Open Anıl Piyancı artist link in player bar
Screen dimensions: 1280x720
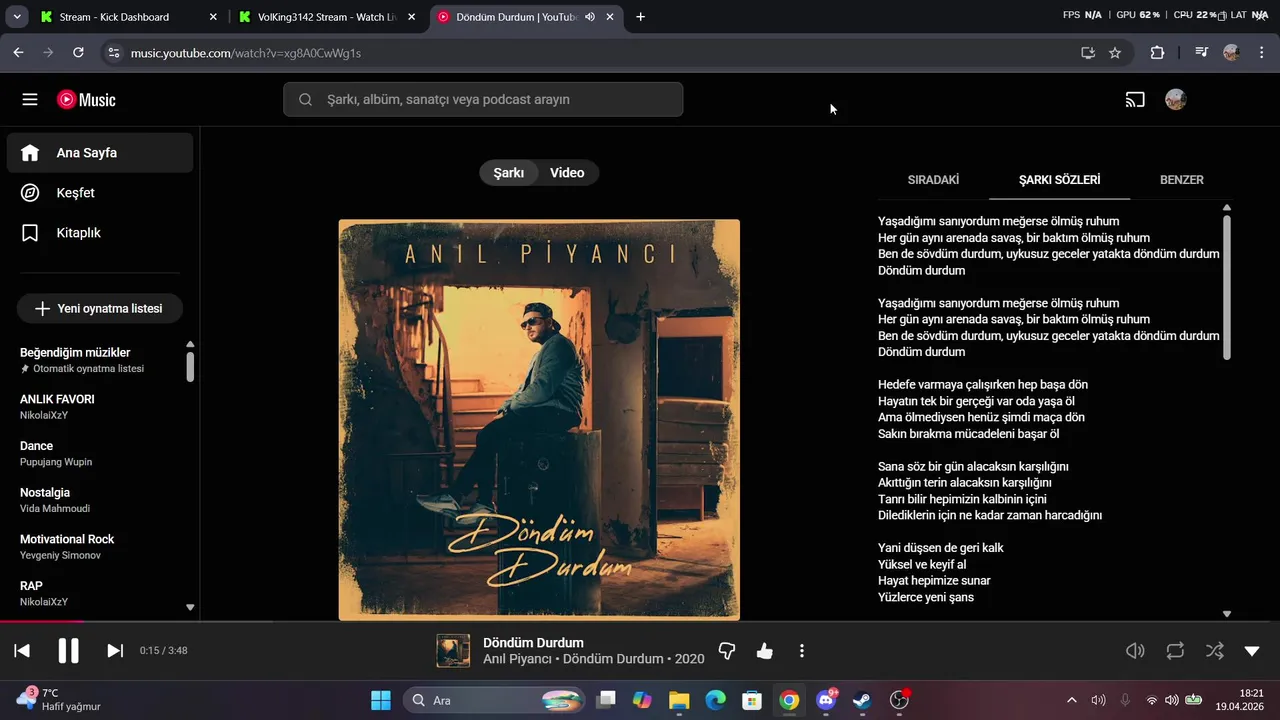[517, 659]
